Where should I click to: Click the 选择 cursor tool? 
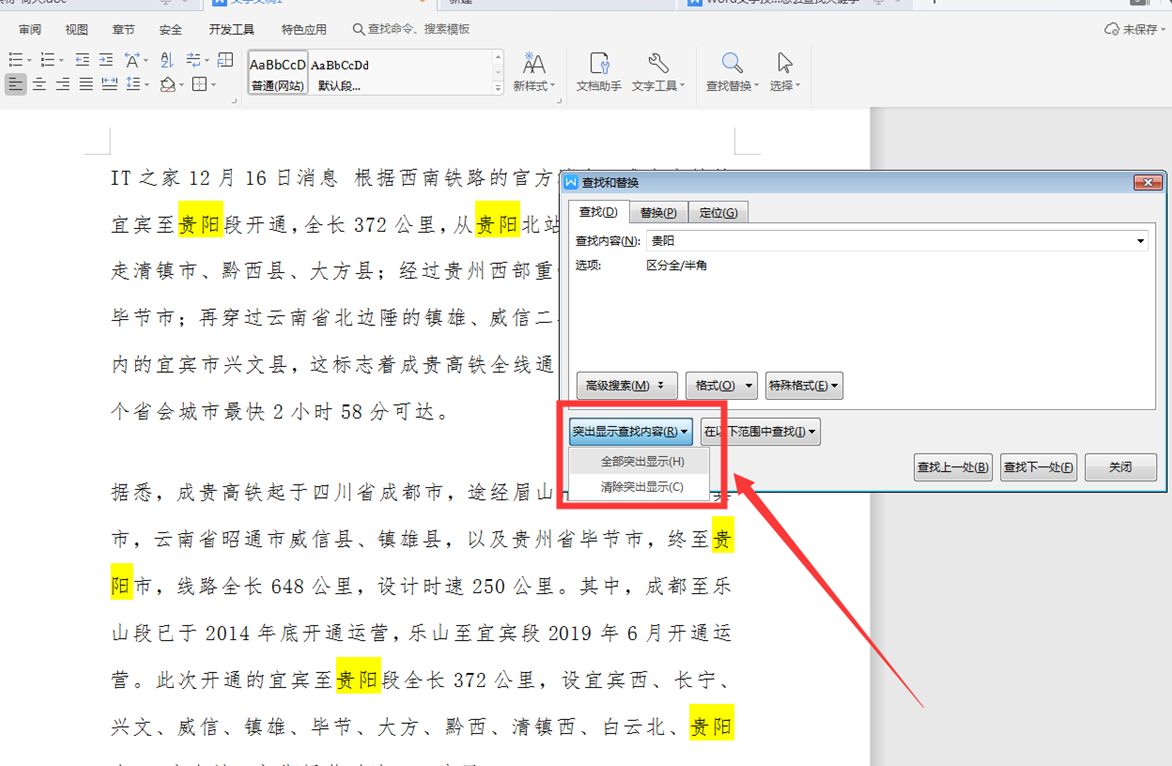coord(785,72)
